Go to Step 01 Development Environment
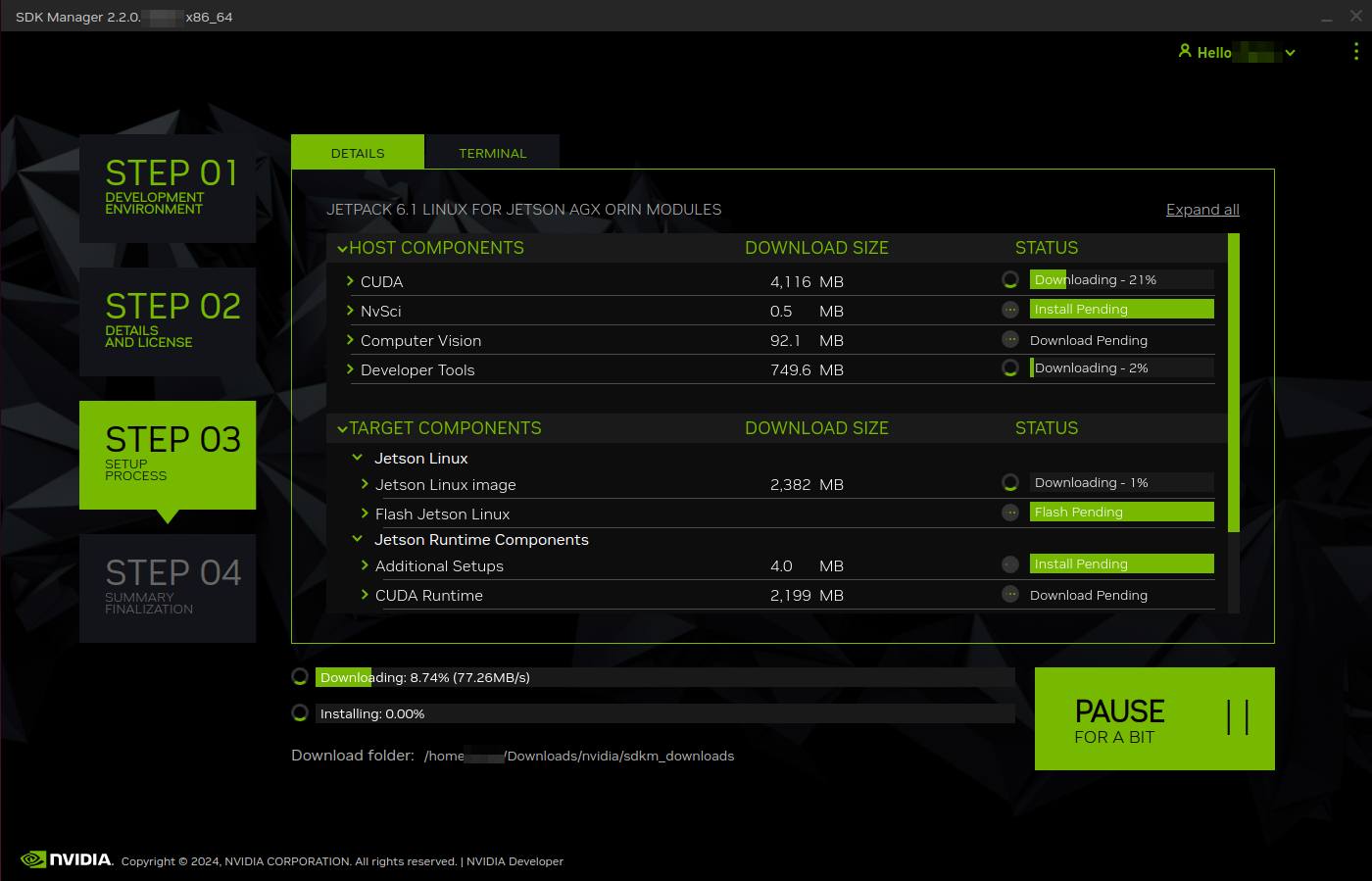Viewport: 1372px width, 881px height. pos(168,188)
